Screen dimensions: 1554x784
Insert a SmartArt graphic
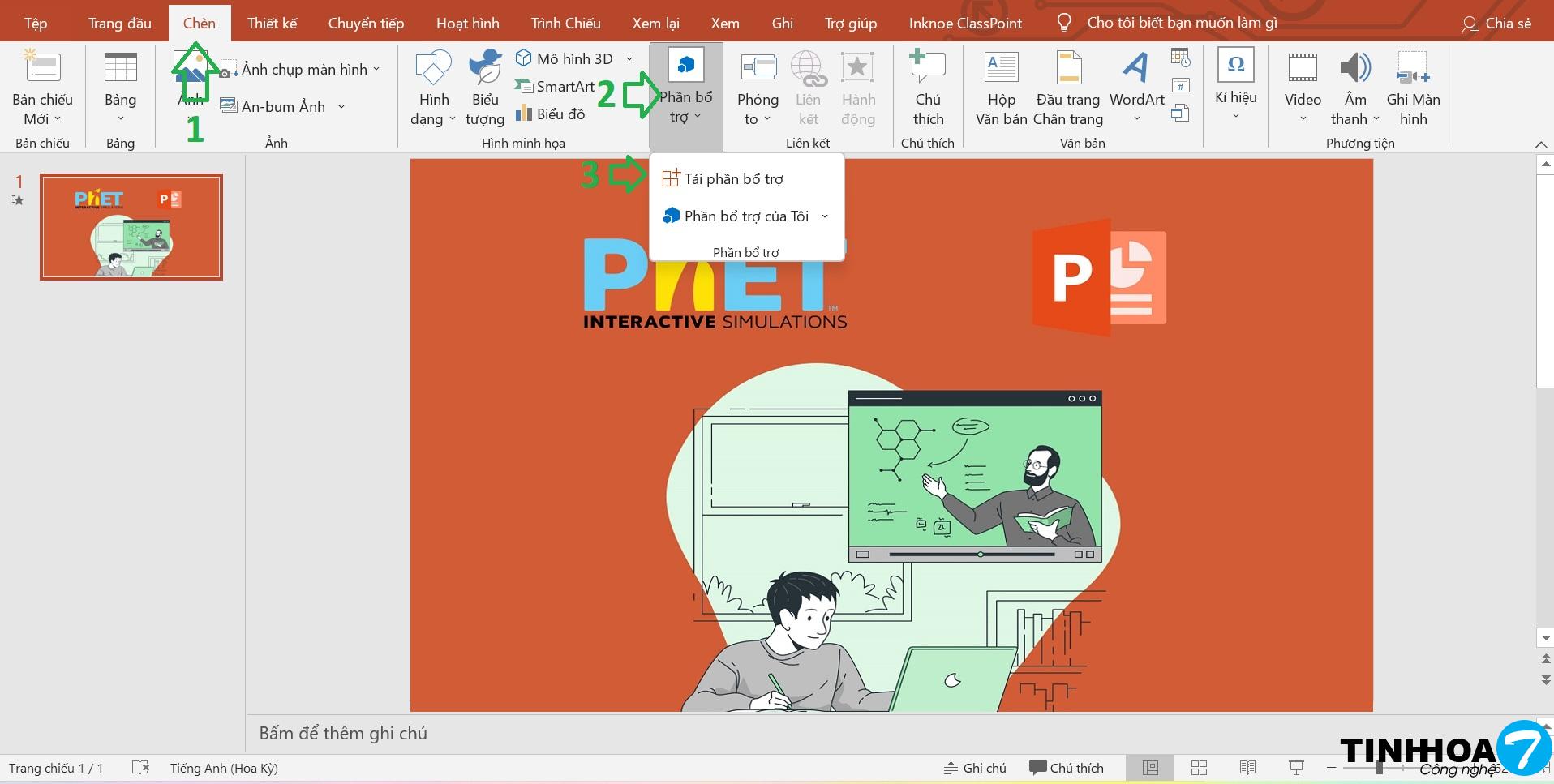pyautogui.click(x=556, y=87)
